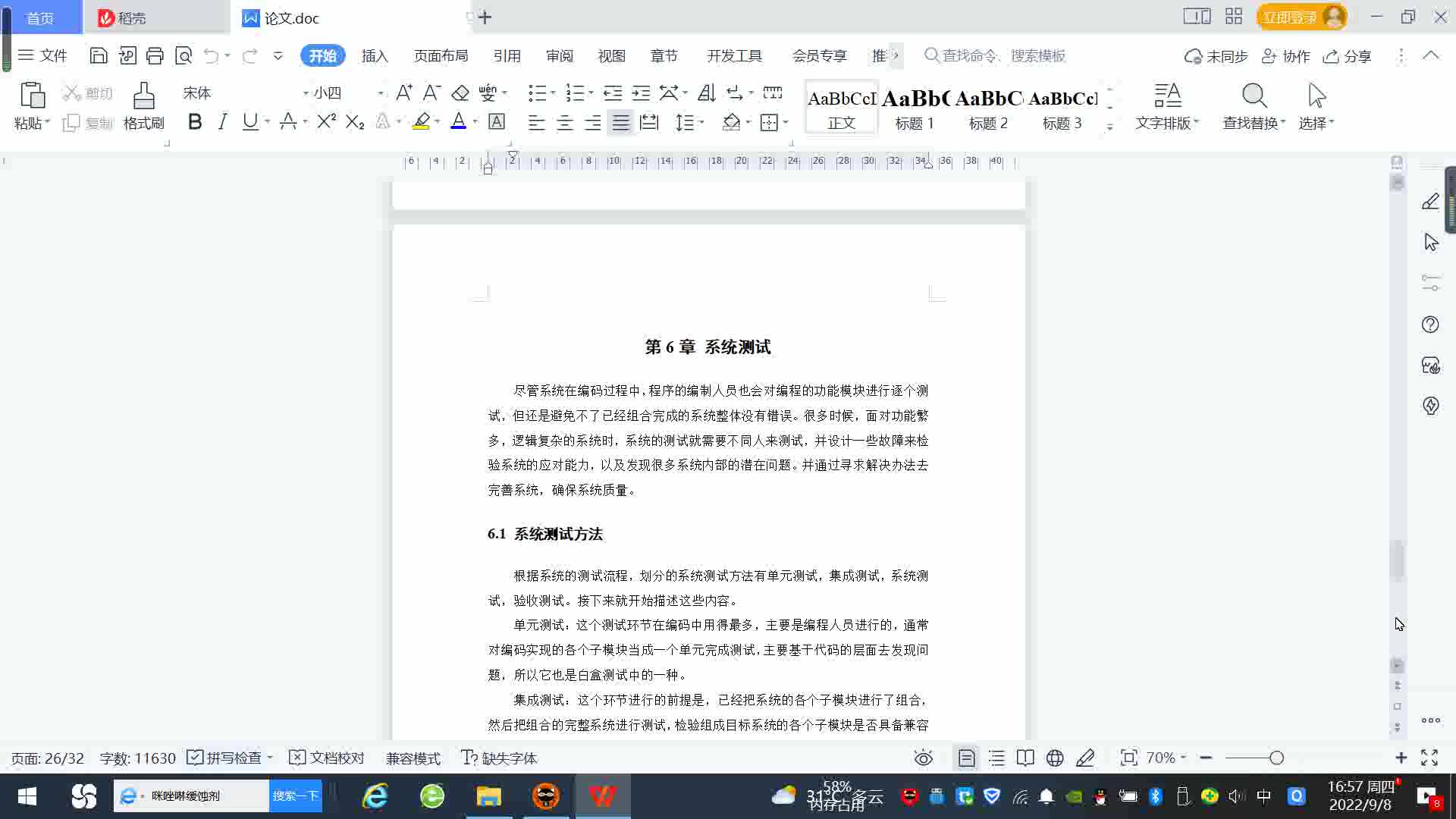Toggle Underline formatting
Screen dimensions: 1456x819
(x=250, y=121)
